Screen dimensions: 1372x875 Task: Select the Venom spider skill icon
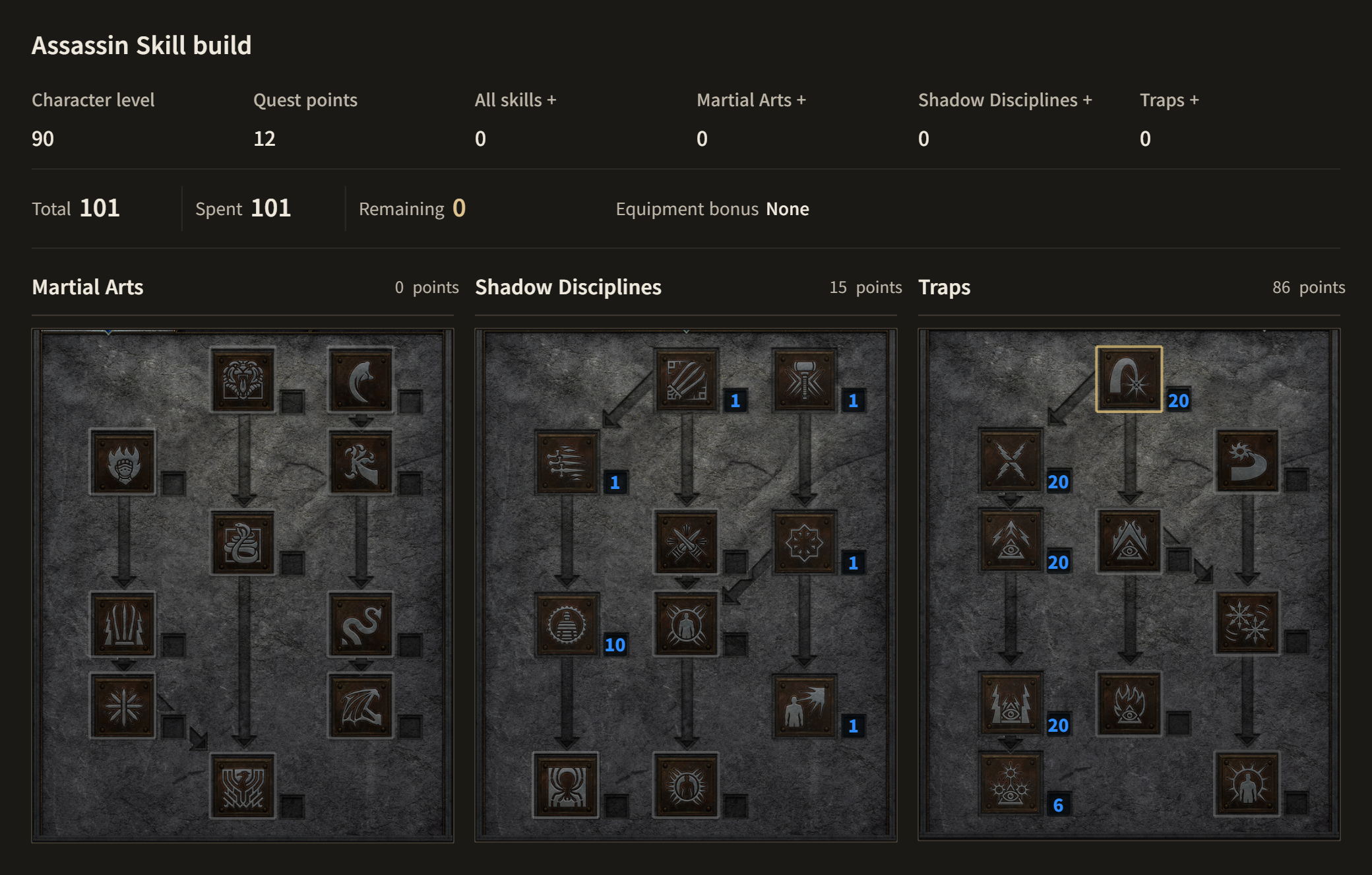pyautogui.click(x=567, y=786)
